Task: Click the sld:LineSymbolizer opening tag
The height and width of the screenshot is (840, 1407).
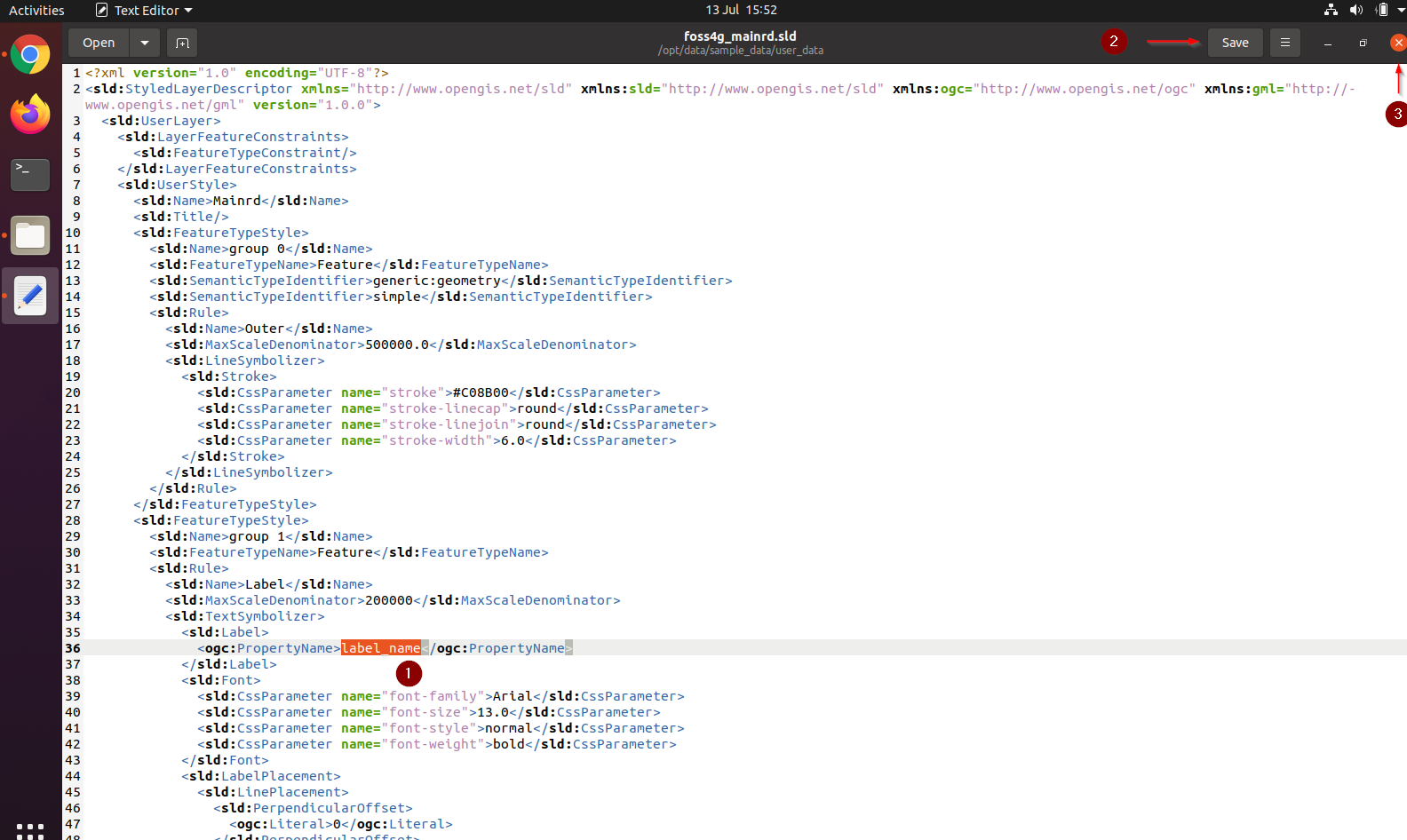Action: [245, 361]
